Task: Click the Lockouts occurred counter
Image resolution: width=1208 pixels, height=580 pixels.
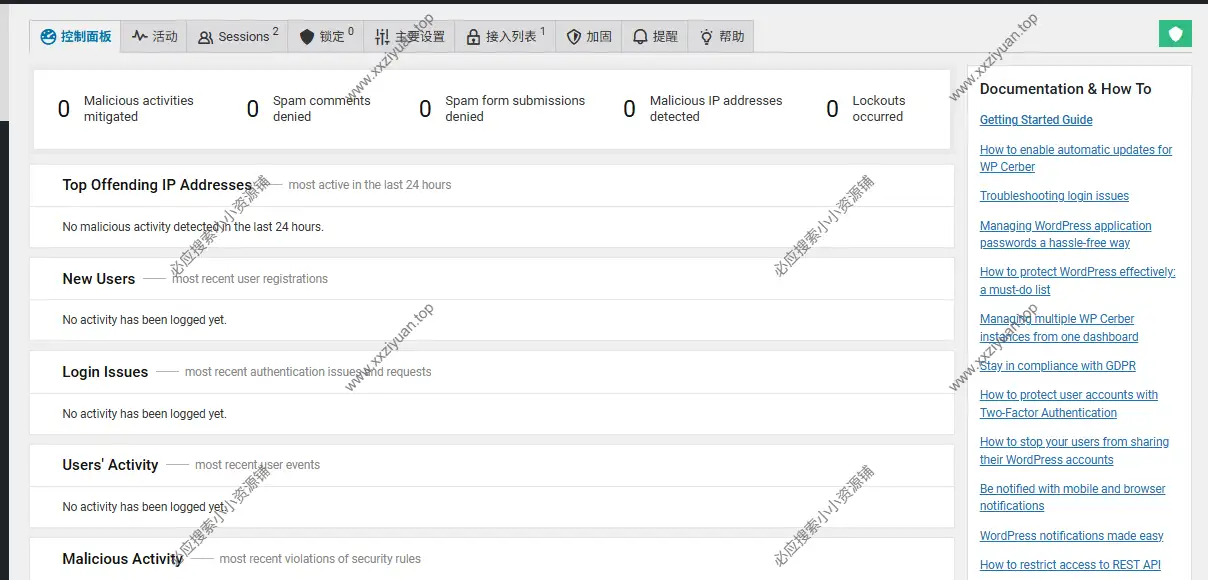Action: pyautogui.click(x=868, y=108)
